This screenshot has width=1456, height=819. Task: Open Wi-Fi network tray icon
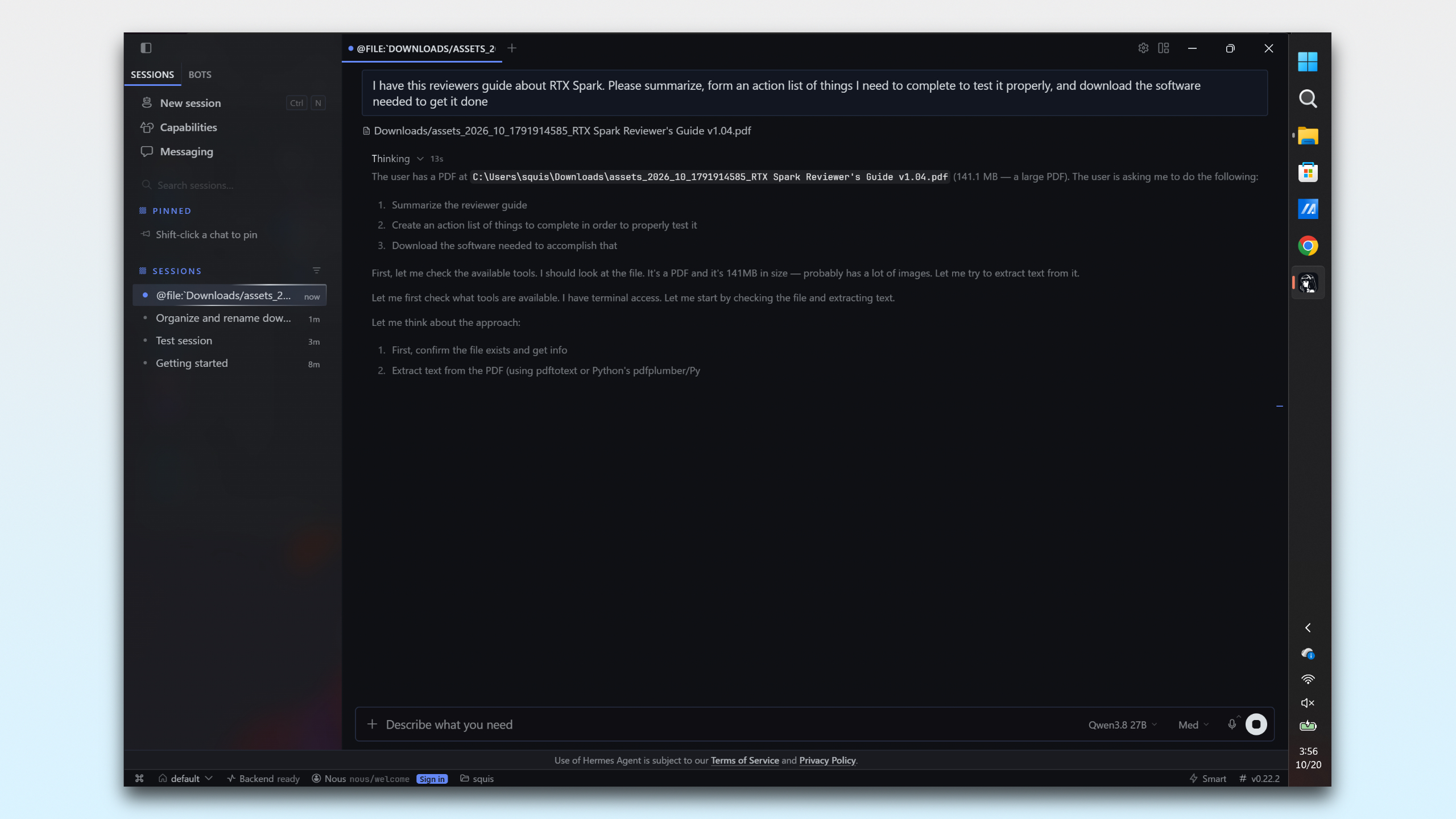1308,679
